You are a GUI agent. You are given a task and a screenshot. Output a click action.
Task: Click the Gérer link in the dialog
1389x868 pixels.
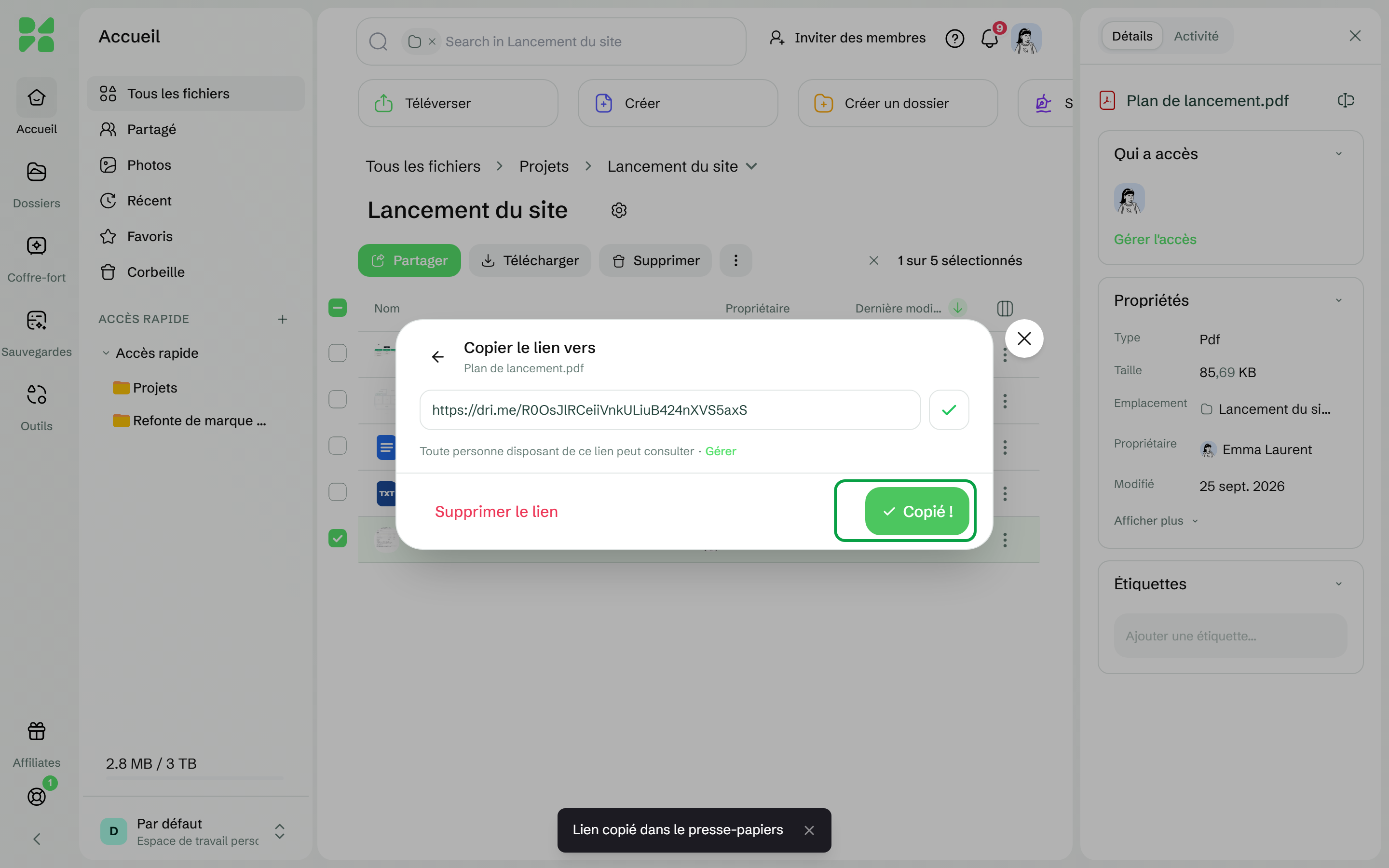721,451
